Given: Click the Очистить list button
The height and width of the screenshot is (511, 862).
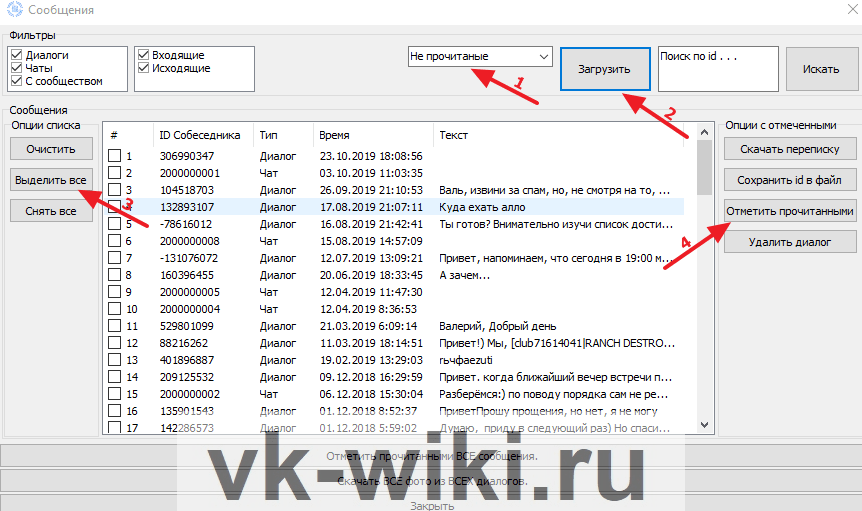Looking at the screenshot, I should tap(51, 150).
